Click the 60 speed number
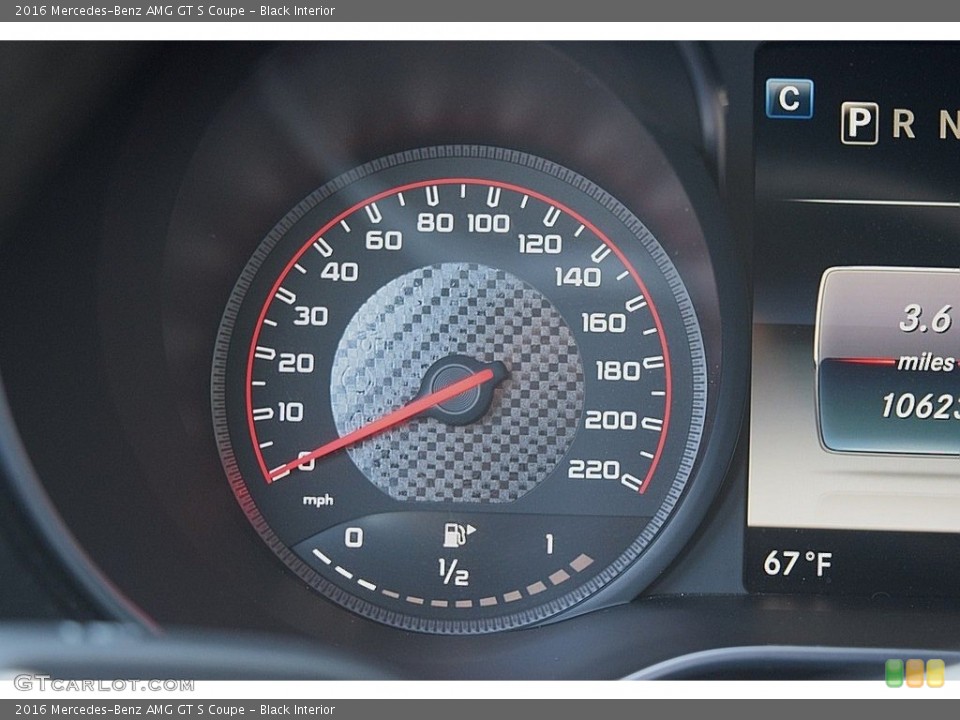Image resolution: width=960 pixels, height=720 pixels. tap(384, 241)
